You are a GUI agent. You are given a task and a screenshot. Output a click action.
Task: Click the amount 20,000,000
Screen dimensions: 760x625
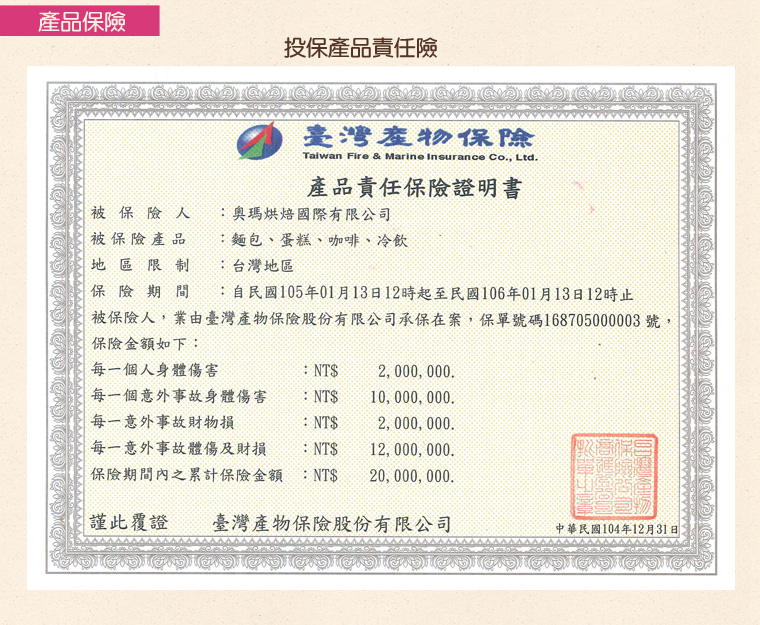tap(412, 477)
